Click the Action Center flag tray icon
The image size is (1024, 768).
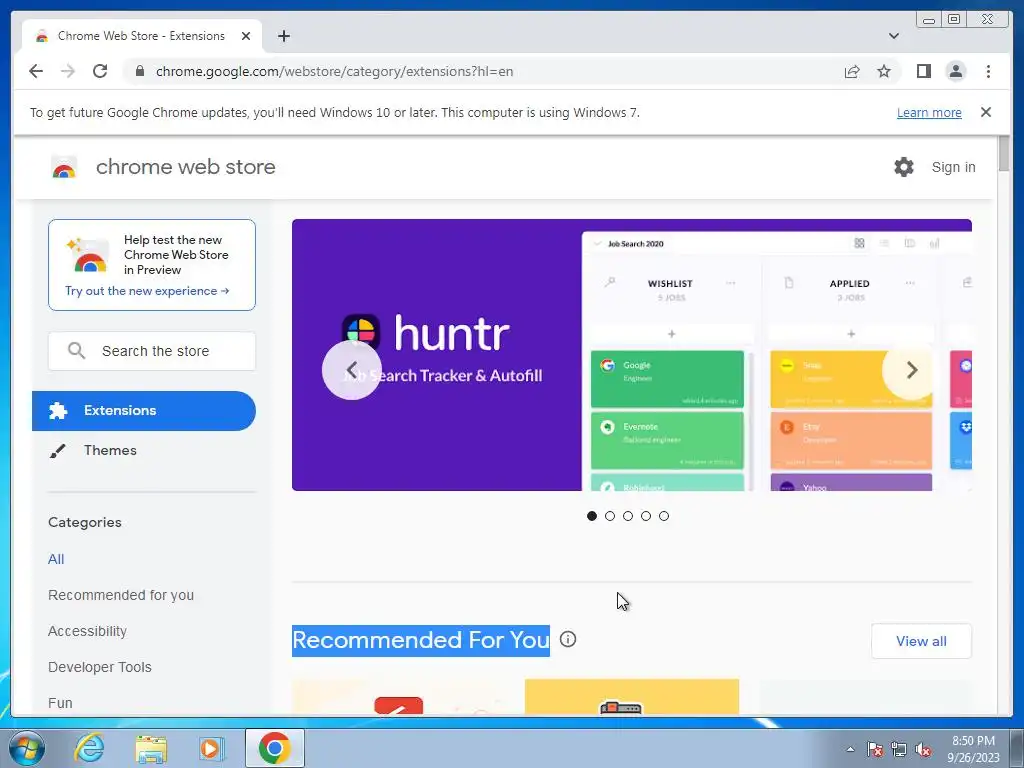(x=875, y=749)
